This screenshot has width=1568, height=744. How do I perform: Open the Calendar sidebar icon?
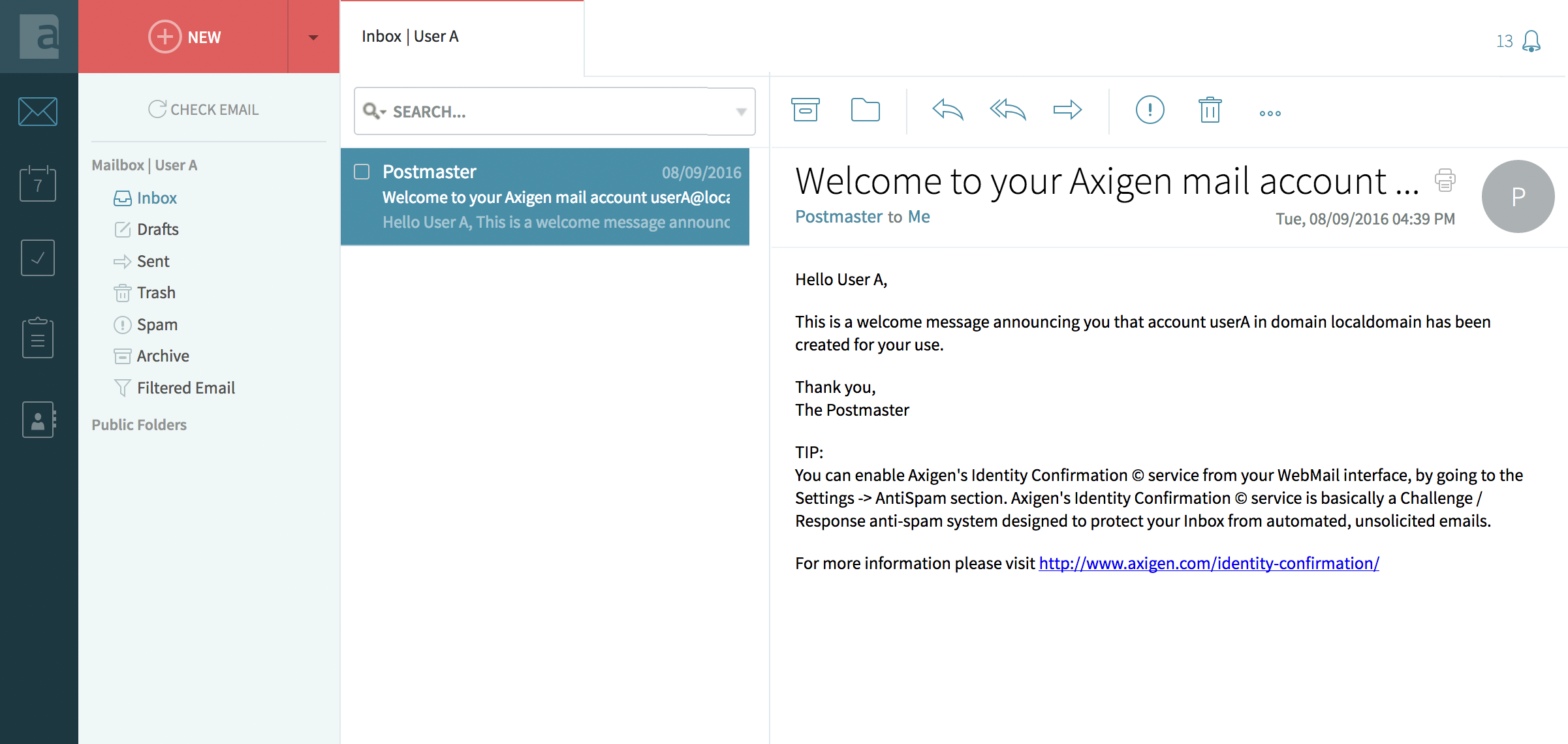pos(38,184)
